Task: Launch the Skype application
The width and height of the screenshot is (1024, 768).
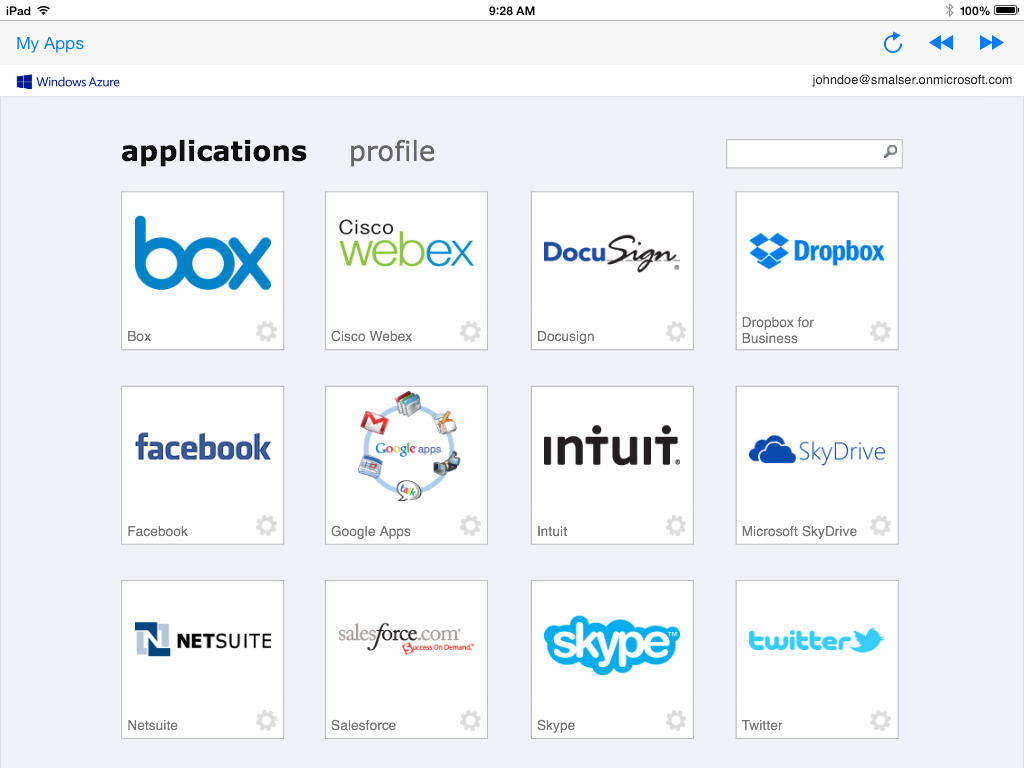Action: pos(611,642)
